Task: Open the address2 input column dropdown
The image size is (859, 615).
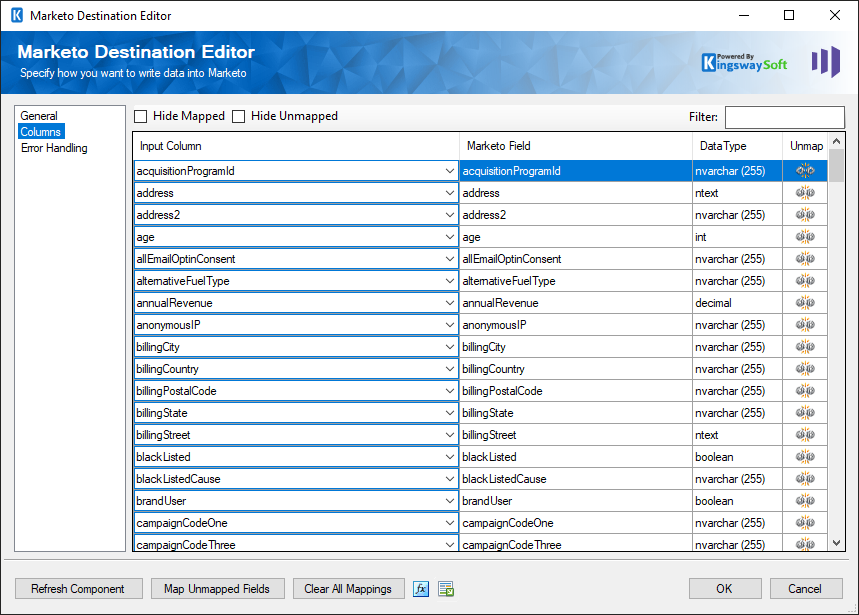Action: (x=449, y=215)
